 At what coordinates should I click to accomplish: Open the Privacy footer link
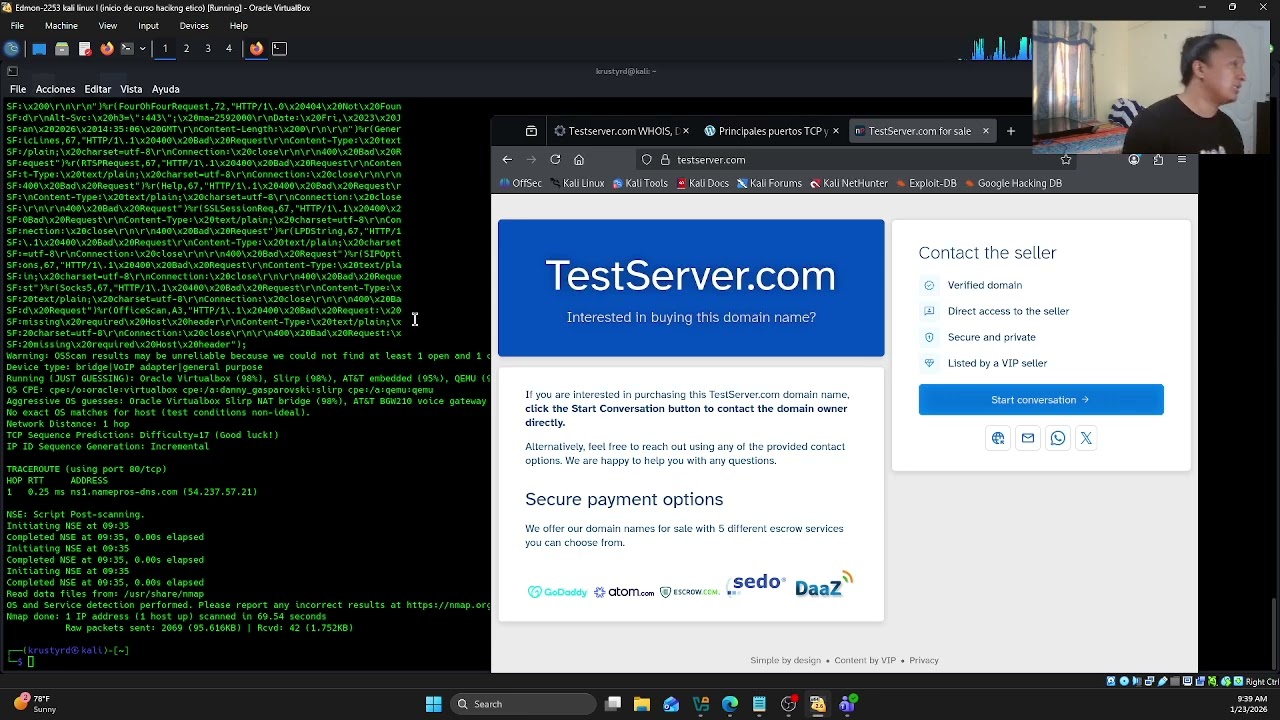(924, 660)
